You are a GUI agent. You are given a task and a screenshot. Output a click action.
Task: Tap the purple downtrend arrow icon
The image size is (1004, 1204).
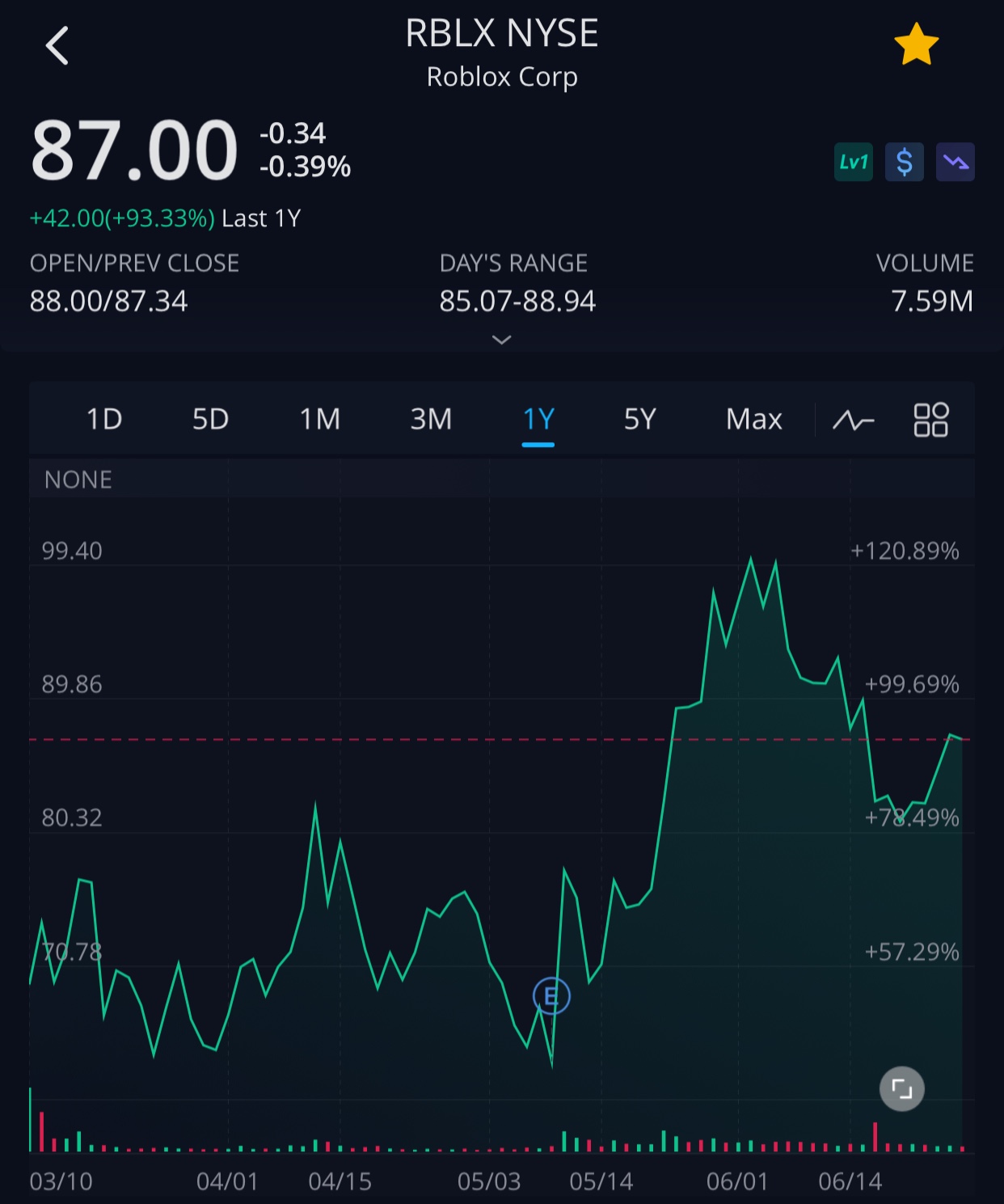pyautogui.click(x=955, y=162)
